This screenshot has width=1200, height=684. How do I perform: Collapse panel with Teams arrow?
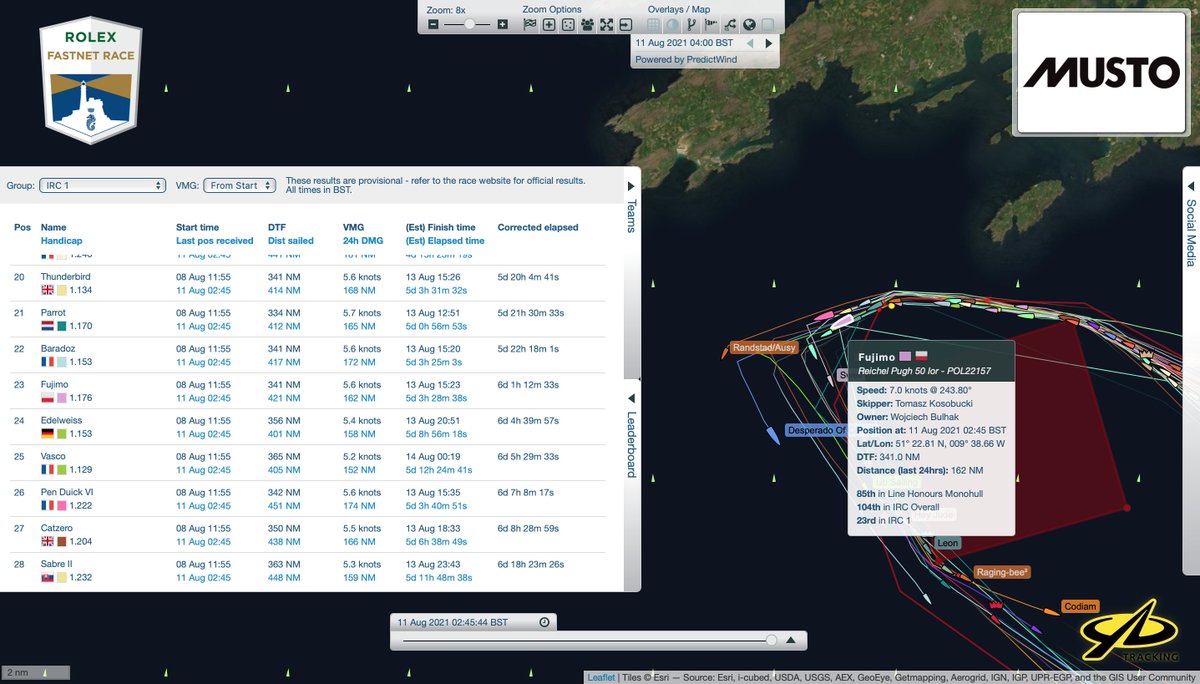631,186
